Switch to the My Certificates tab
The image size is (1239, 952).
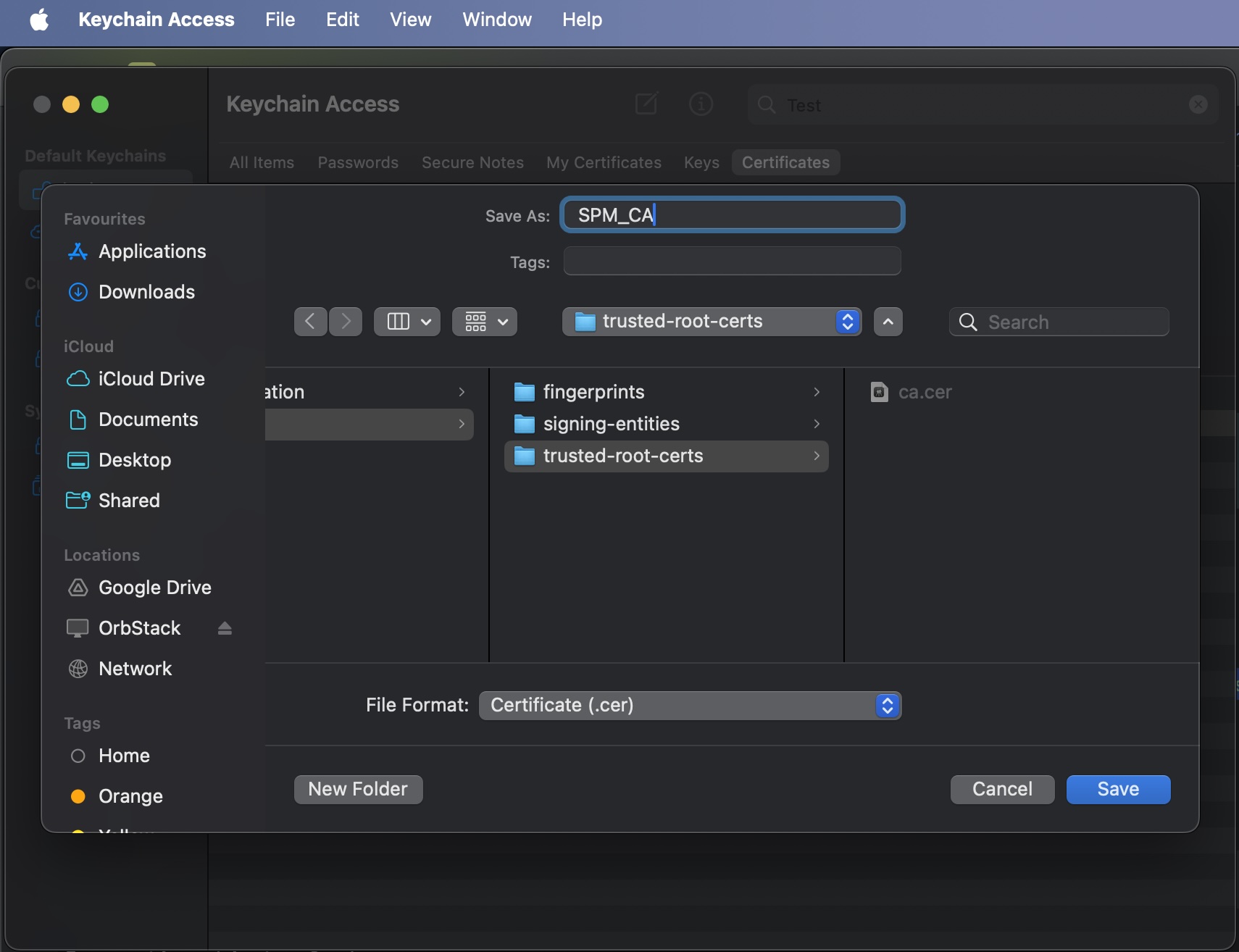[x=604, y=162]
